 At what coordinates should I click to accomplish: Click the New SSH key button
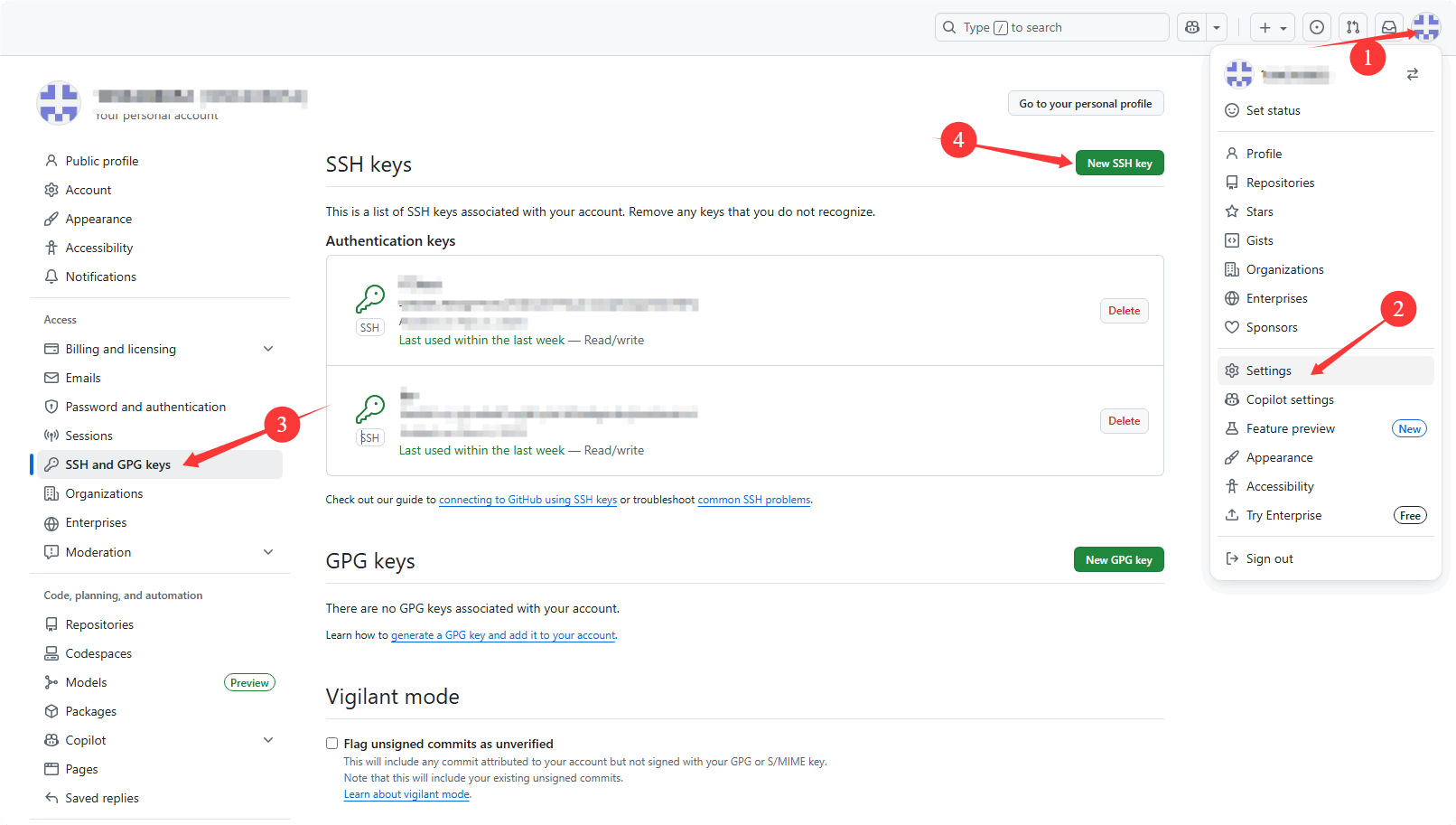[x=1119, y=164]
